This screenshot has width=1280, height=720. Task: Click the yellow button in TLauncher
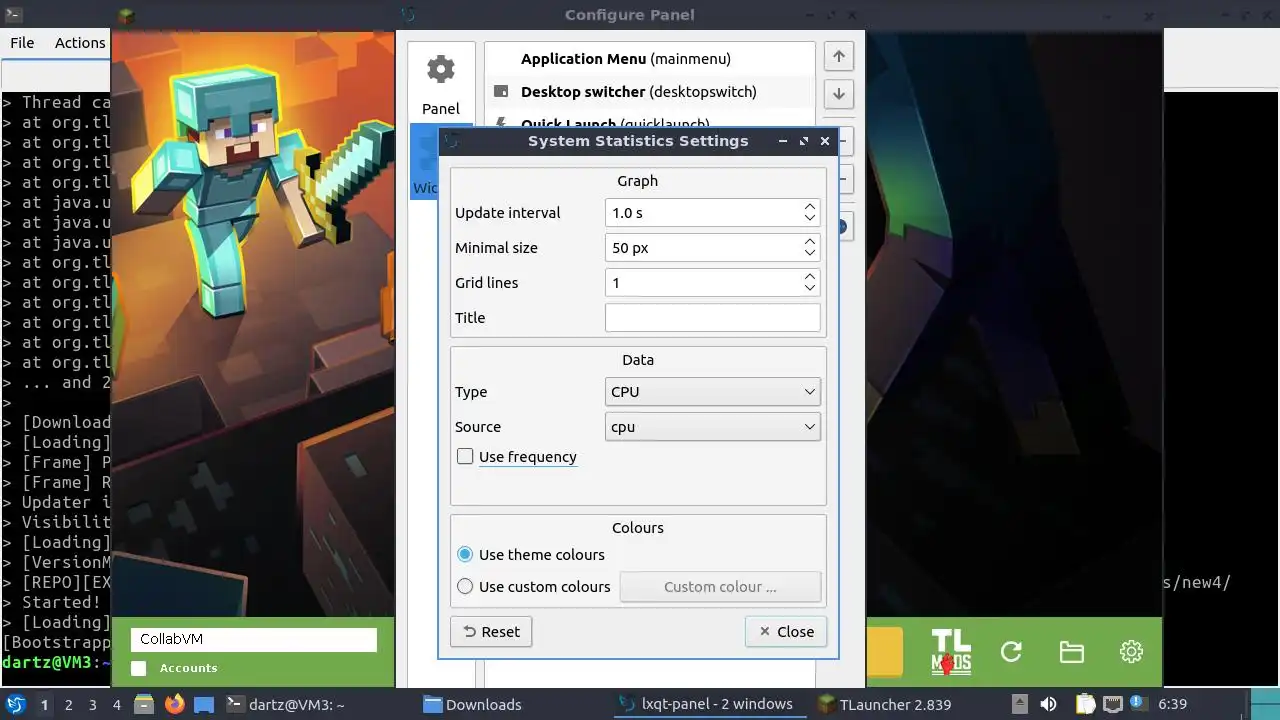click(884, 652)
